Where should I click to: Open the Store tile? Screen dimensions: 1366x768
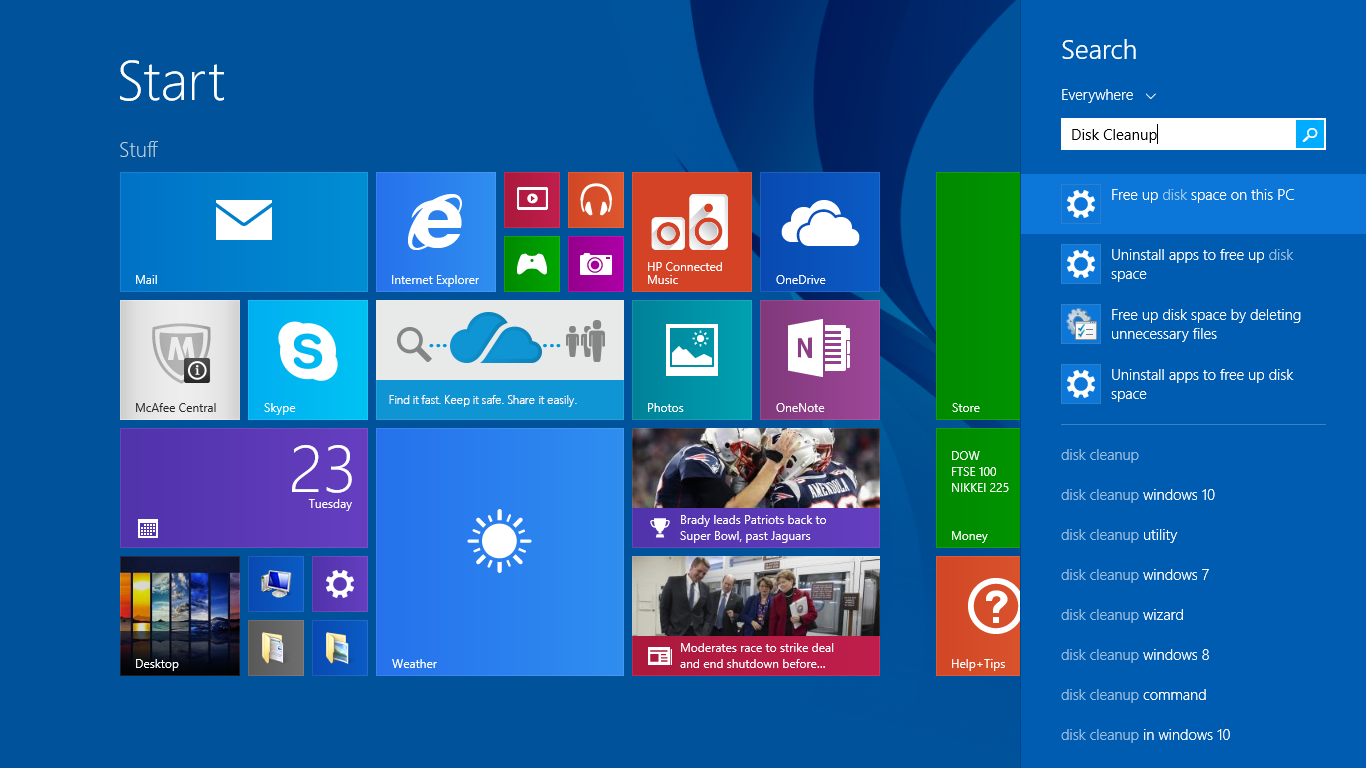pyautogui.click(x=978, y=296)
